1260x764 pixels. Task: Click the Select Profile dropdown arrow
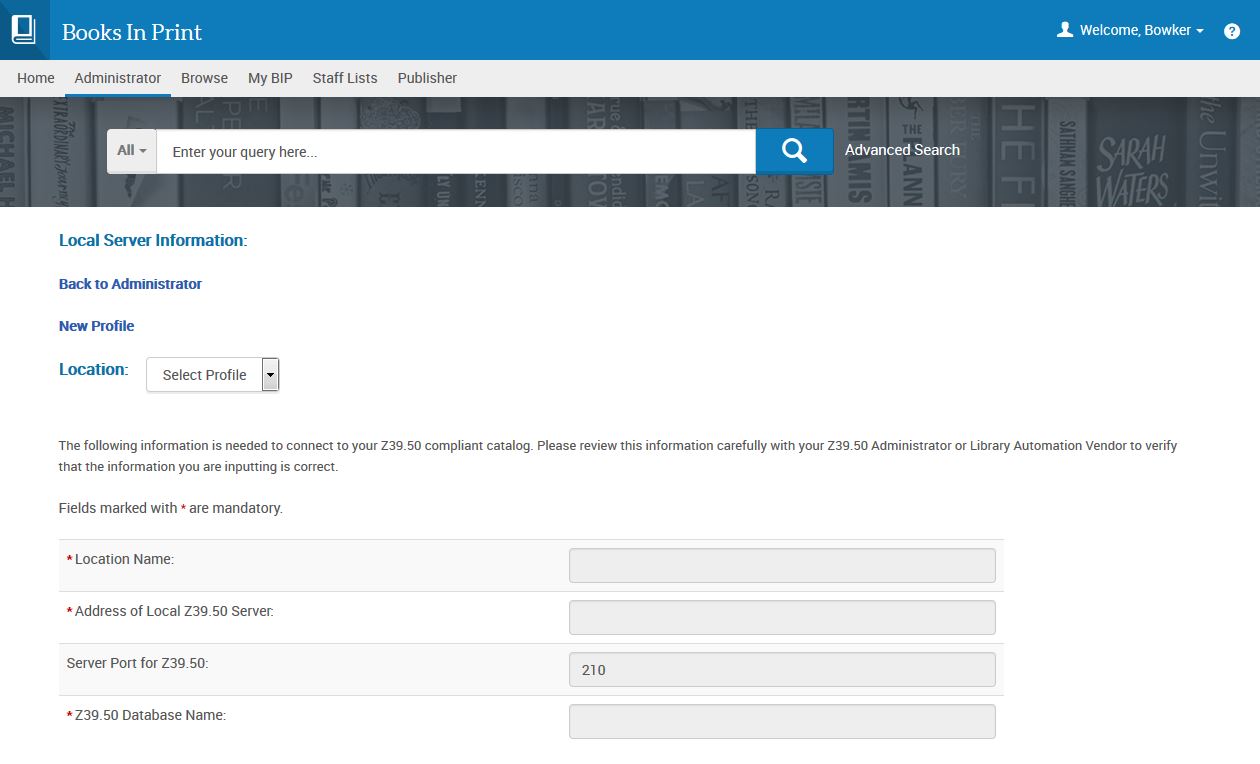(x=270, y=375)
